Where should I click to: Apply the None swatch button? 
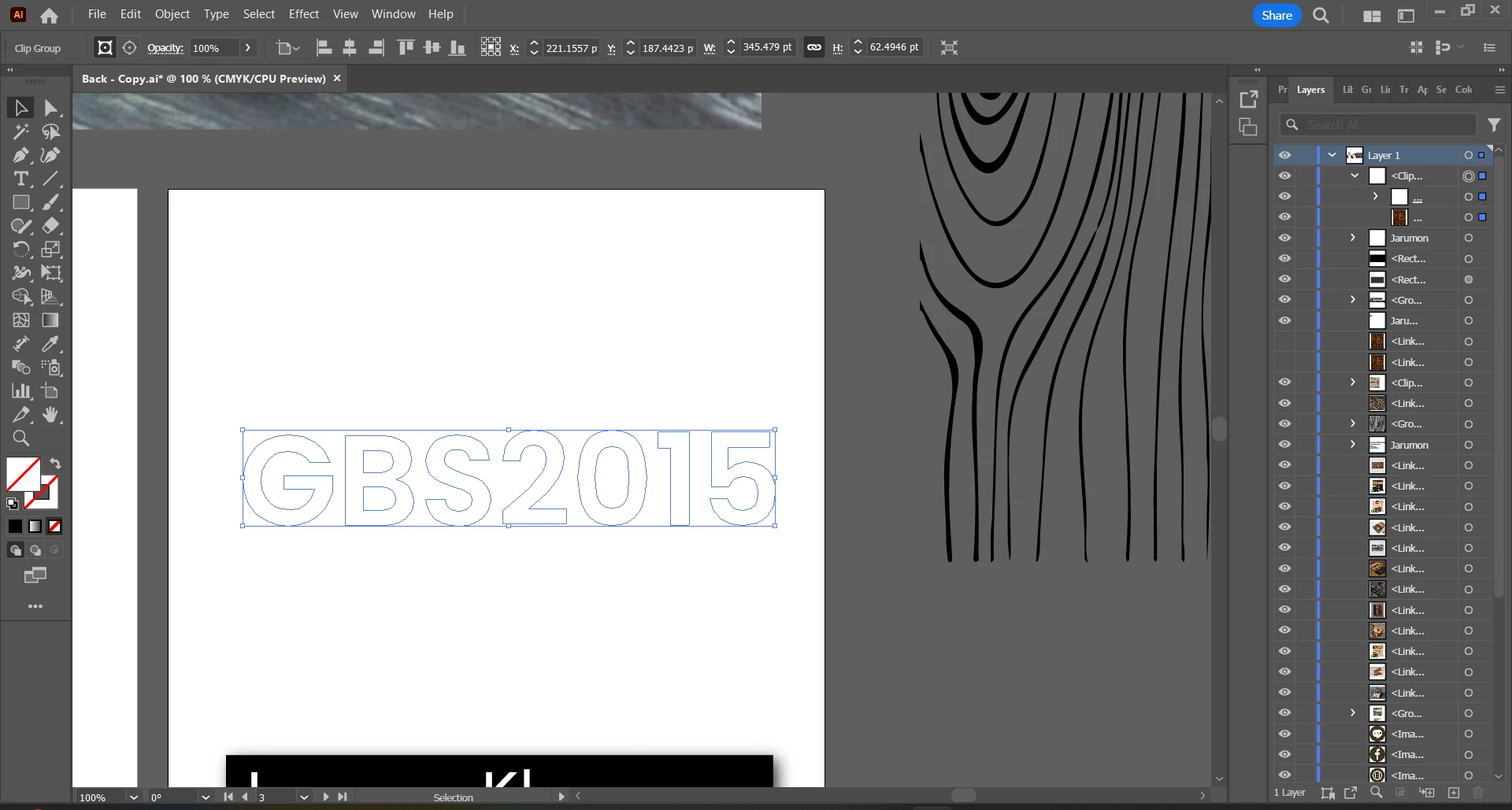pyautogui.click(x=54, y=526)
